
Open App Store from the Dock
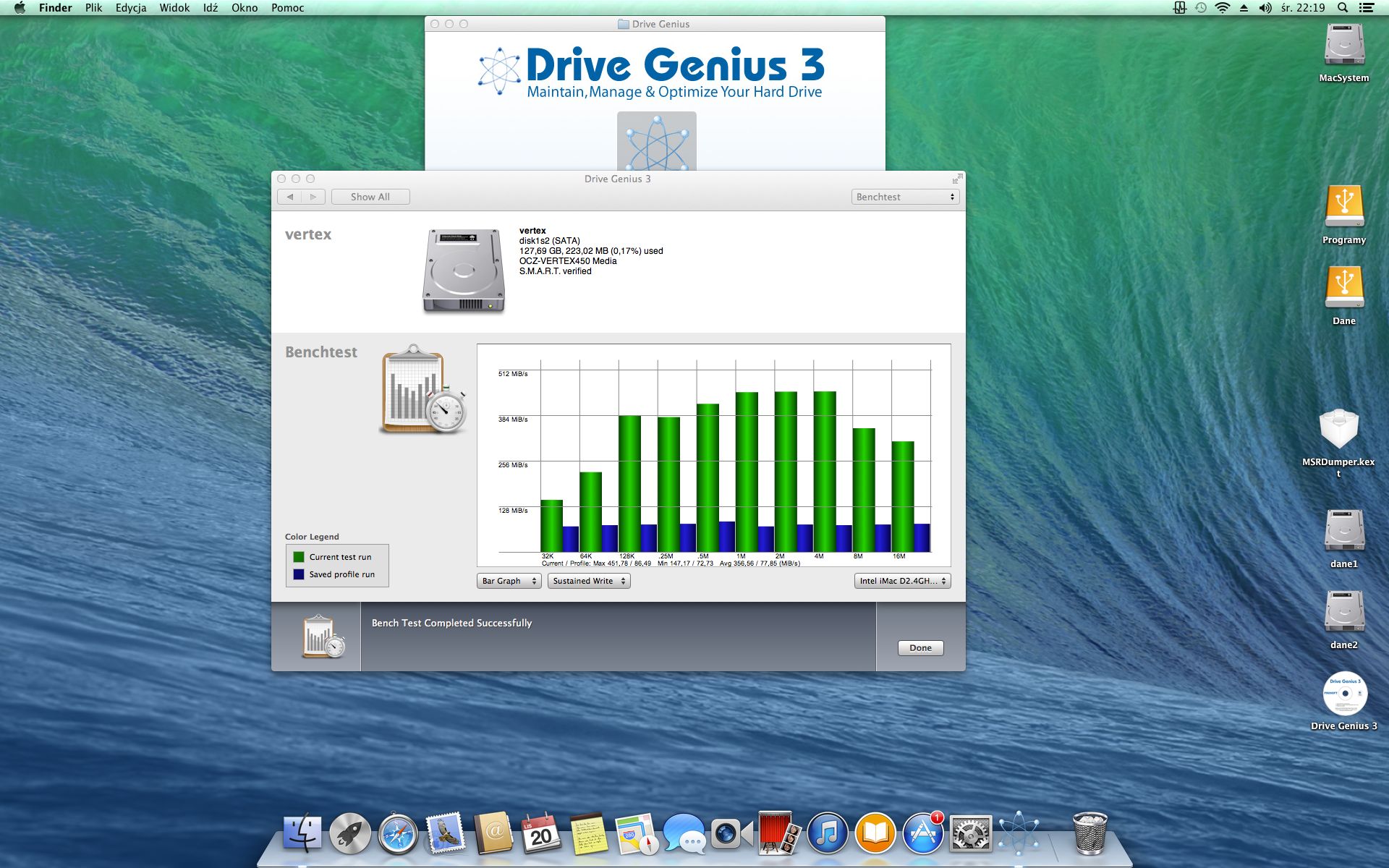coord(922,833)
